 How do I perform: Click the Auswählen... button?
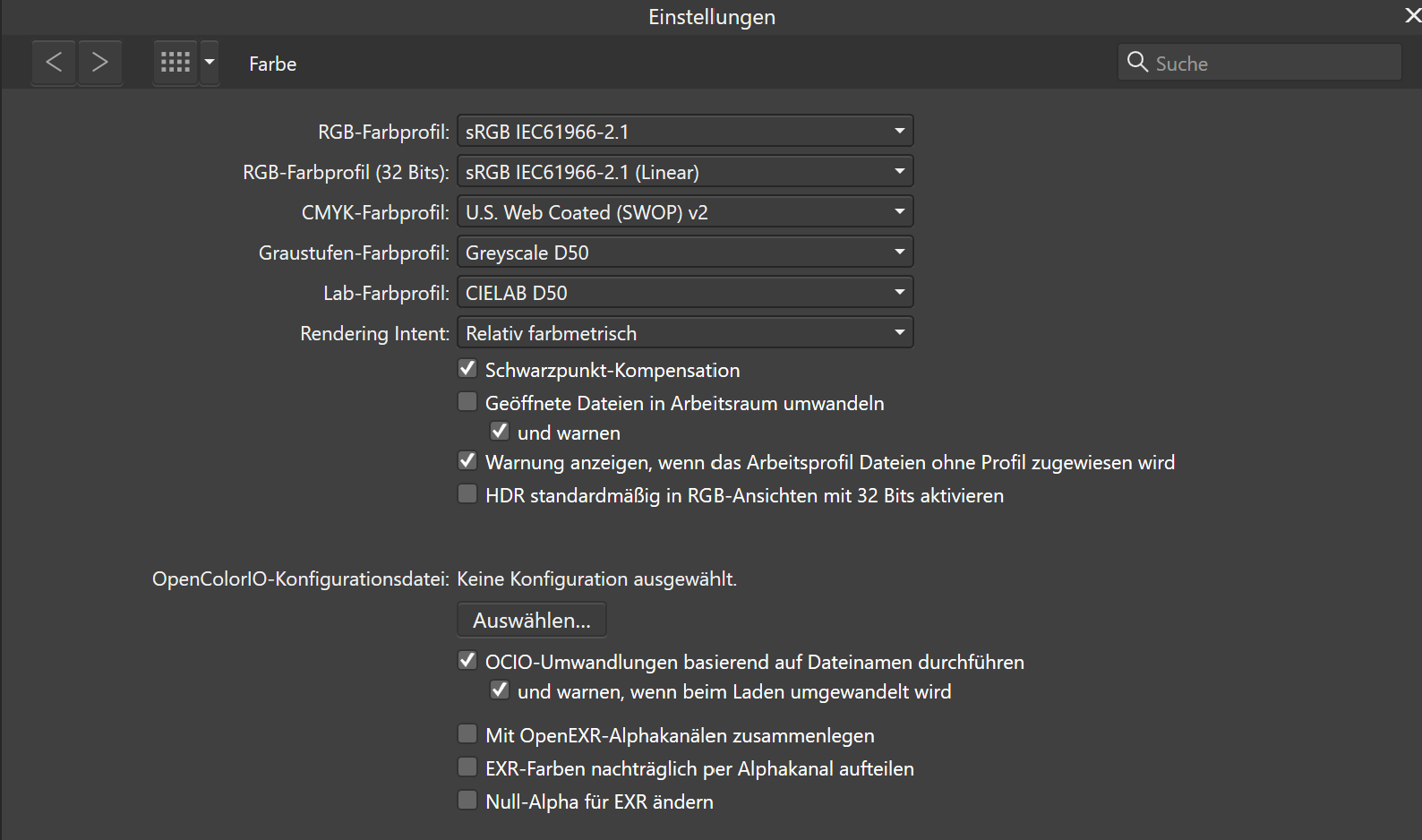pos(532,620)
